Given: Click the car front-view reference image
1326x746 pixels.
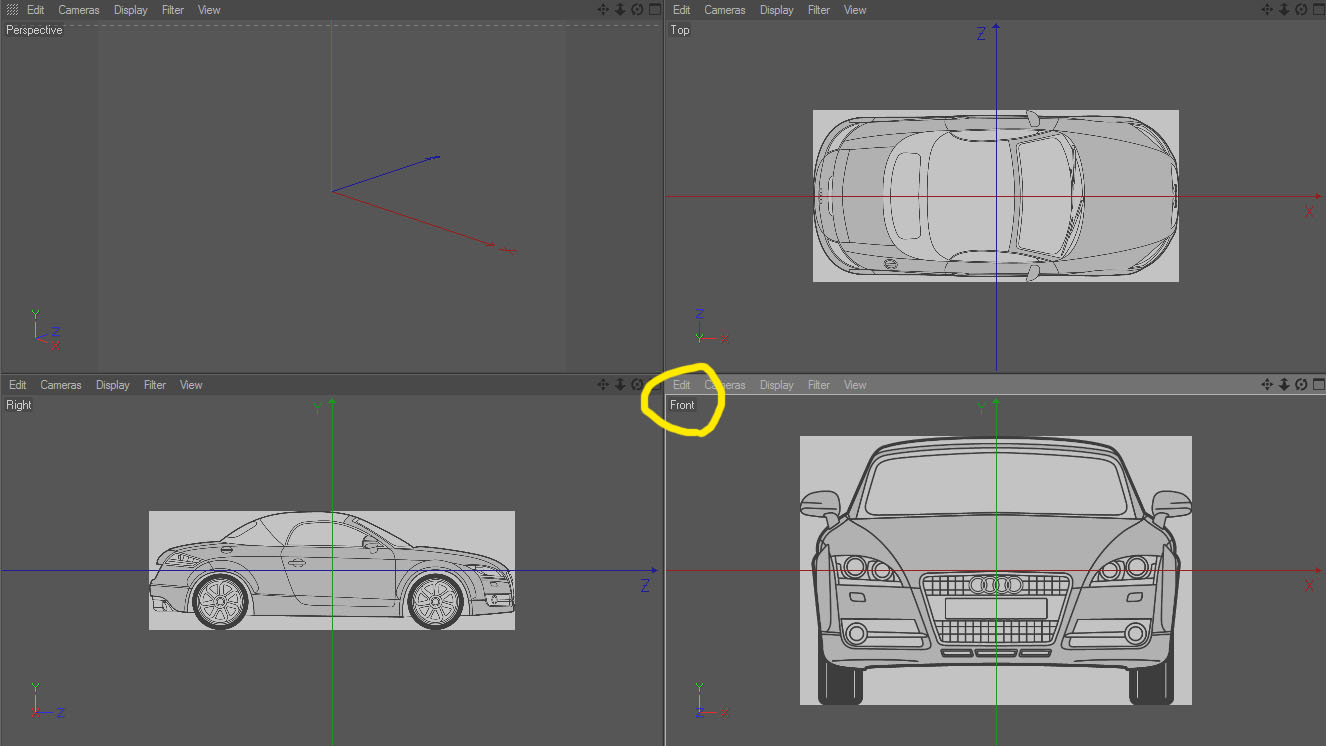Looking at the screenshot, I should pos(996,570).
